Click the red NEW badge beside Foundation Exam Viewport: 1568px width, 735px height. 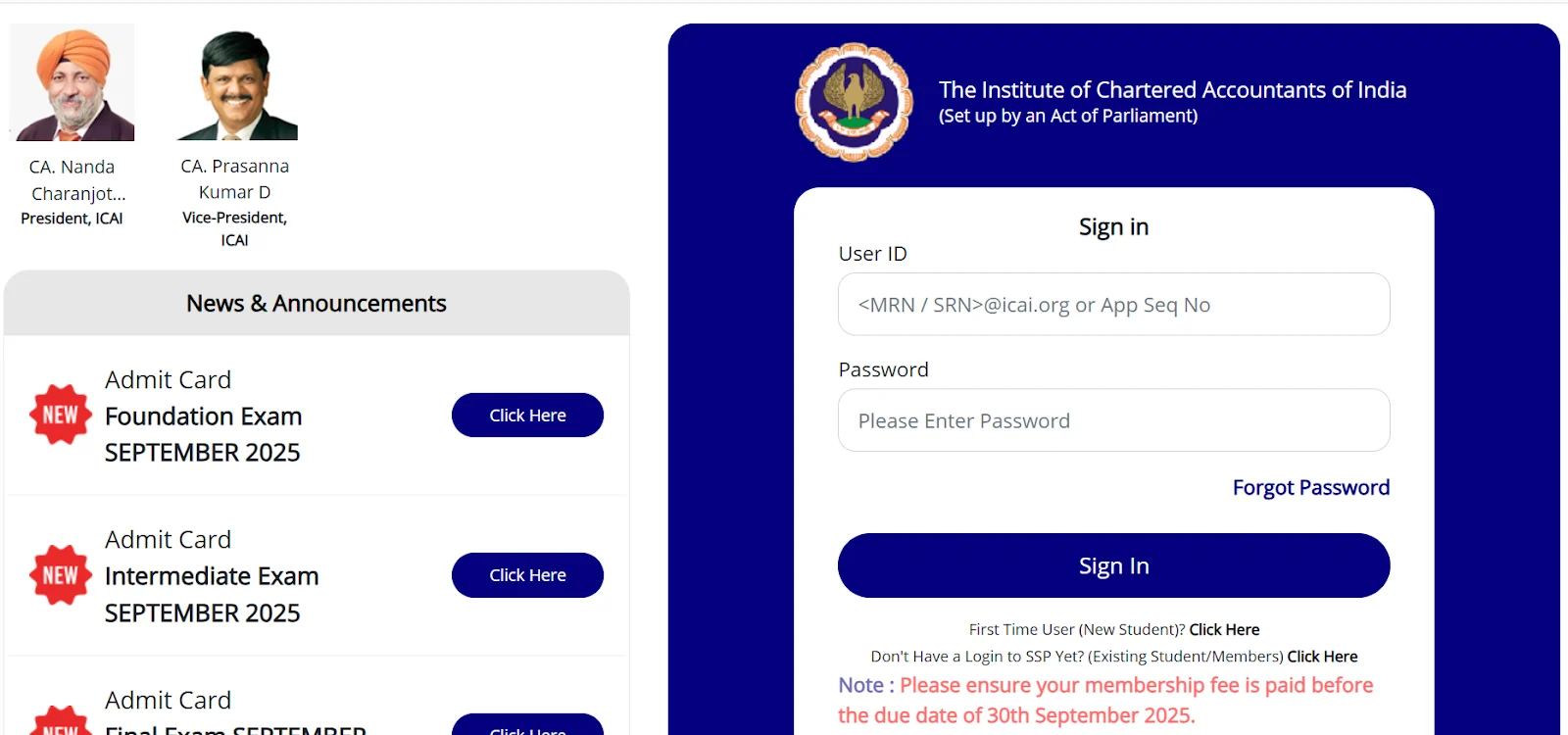59,414
